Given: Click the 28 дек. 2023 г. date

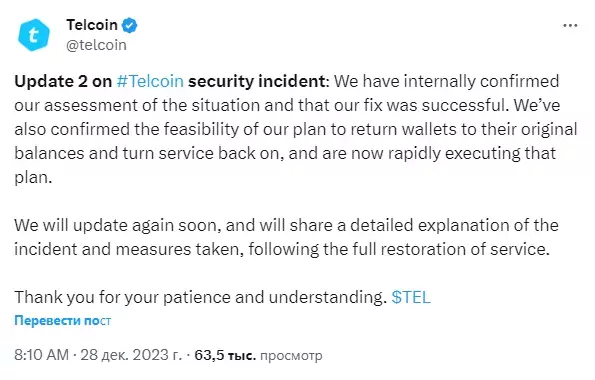Looking at the screenshot, I should pos(131,355).
